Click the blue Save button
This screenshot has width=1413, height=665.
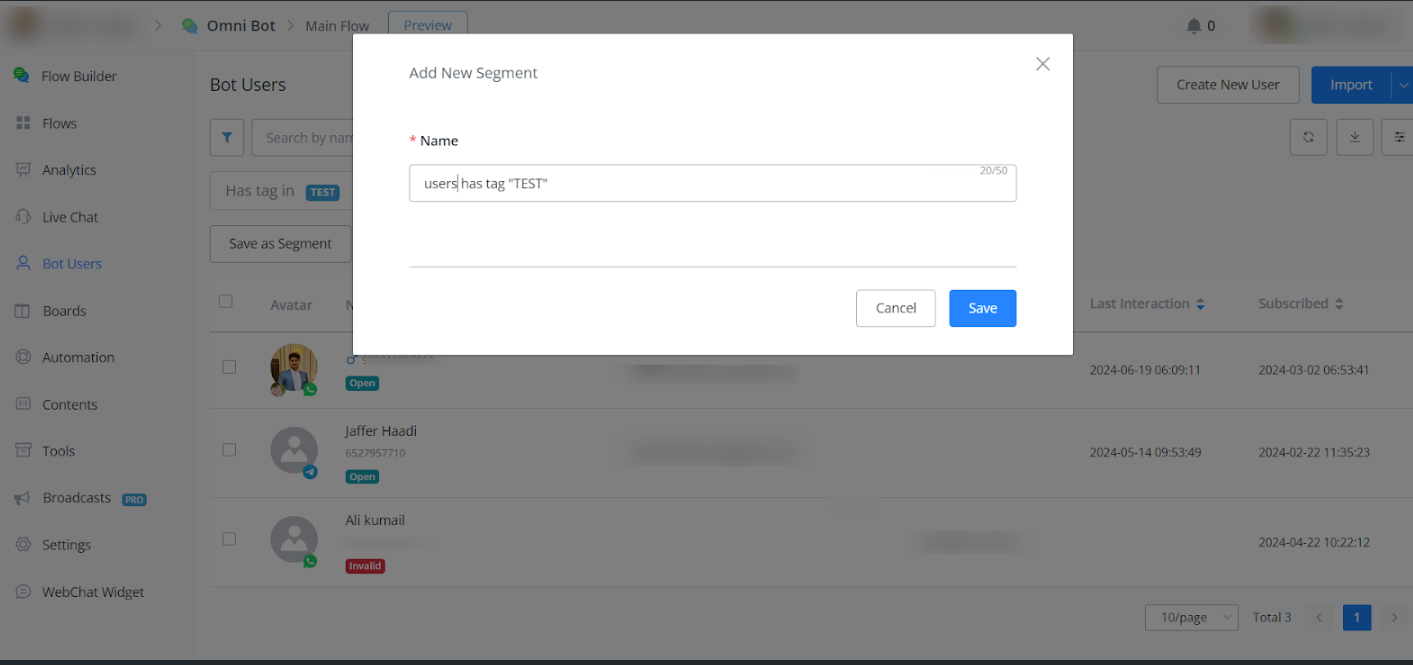[982, 308]
